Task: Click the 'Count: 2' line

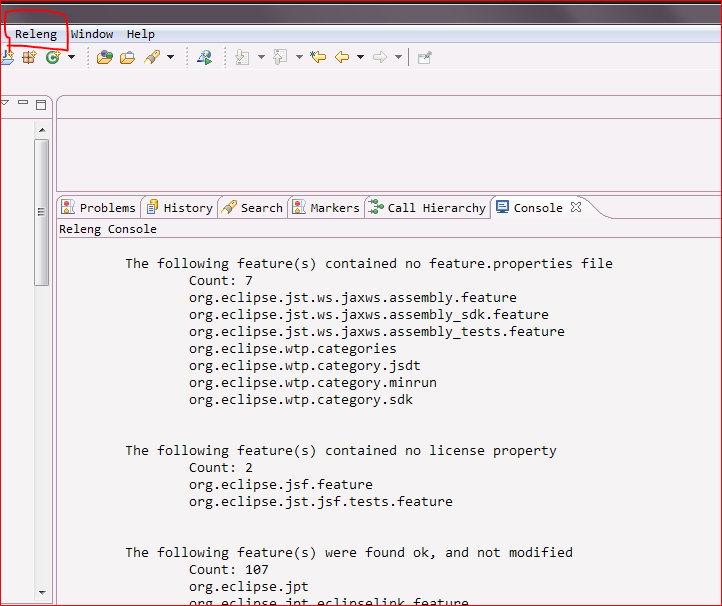Action: click(221, 468)
